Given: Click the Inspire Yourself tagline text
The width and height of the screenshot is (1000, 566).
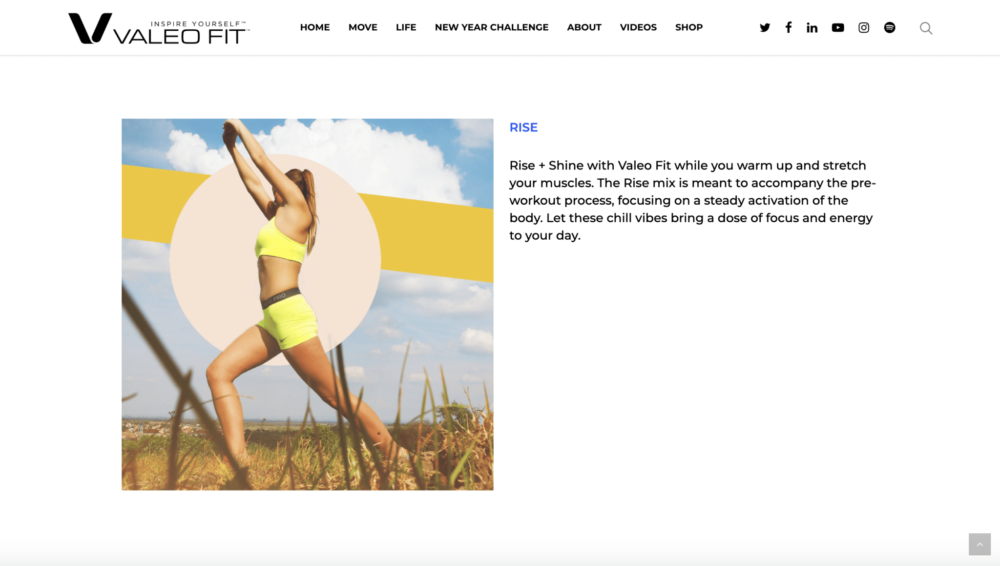Looking at the screenshot, I should [x=198, y=24].
